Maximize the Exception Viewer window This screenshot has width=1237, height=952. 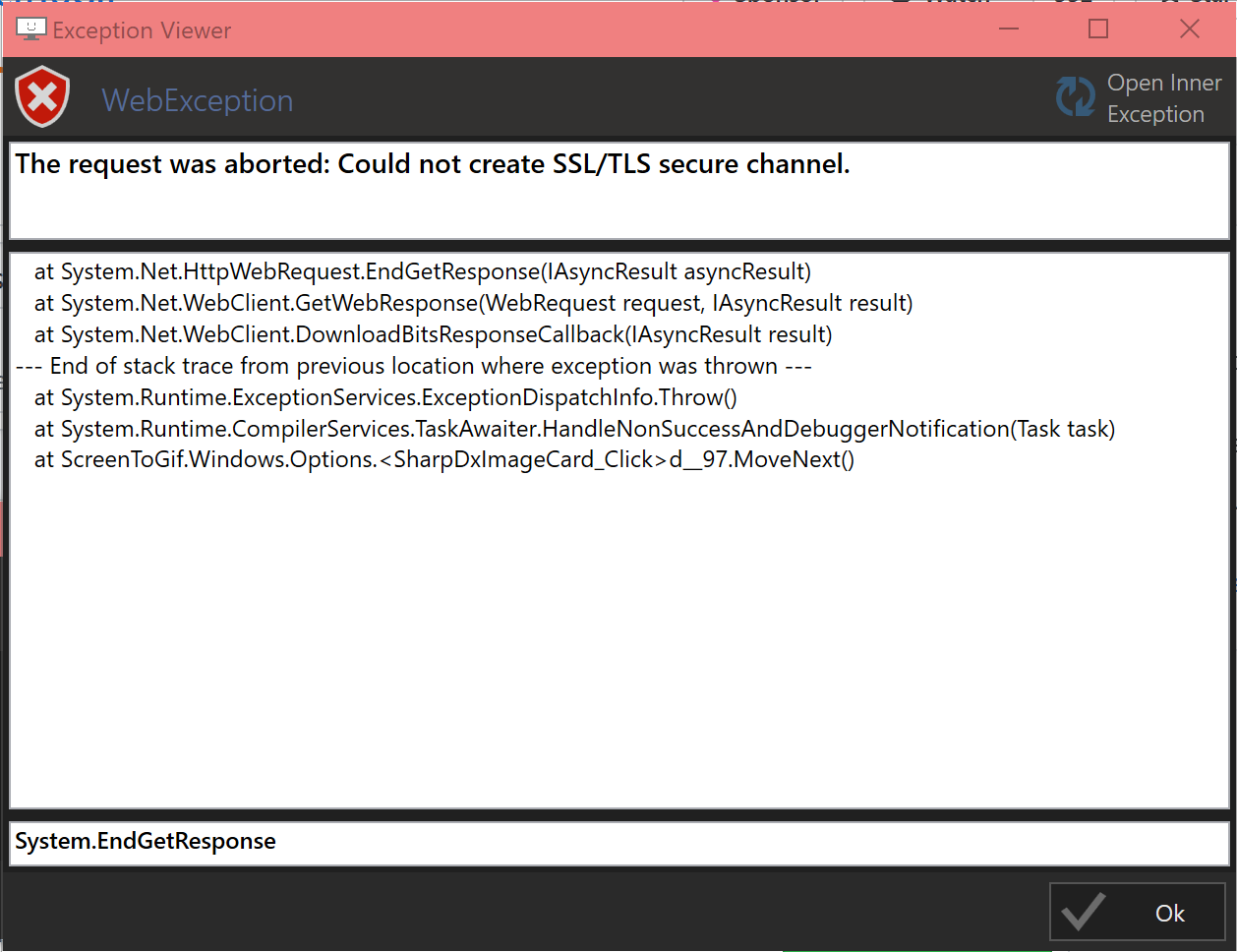[1098, 30]
